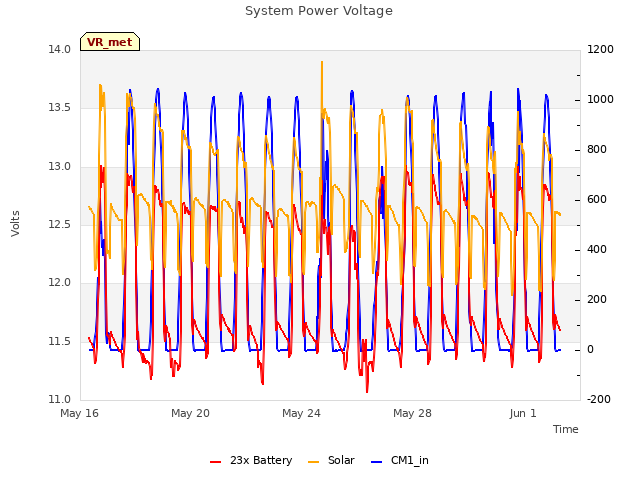Image resolution: width=640 pixels, height=480 pixels.
Task: Click the 13.5 left axis value
Action: click(x=60, y=108)
